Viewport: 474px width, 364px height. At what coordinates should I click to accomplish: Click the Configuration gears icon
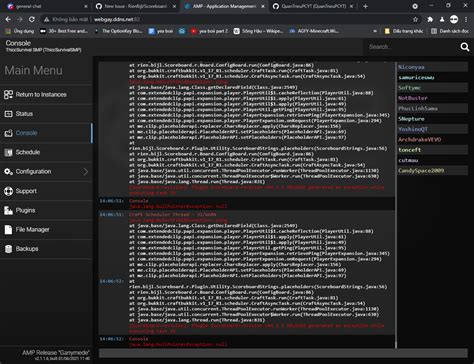[x=8, y=172]
